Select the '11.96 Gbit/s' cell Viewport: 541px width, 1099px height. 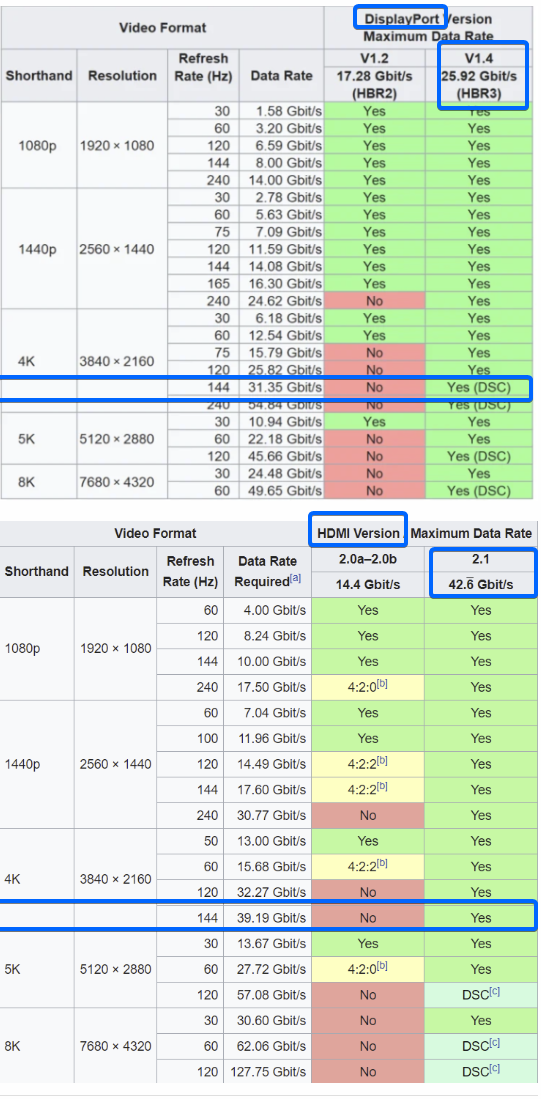(267, 738)
